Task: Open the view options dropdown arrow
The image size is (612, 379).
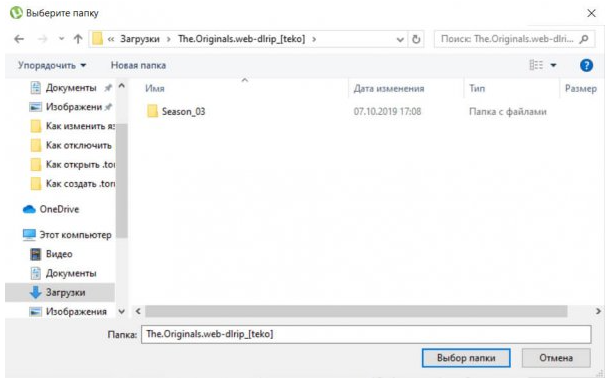Action: click(553, 66)
